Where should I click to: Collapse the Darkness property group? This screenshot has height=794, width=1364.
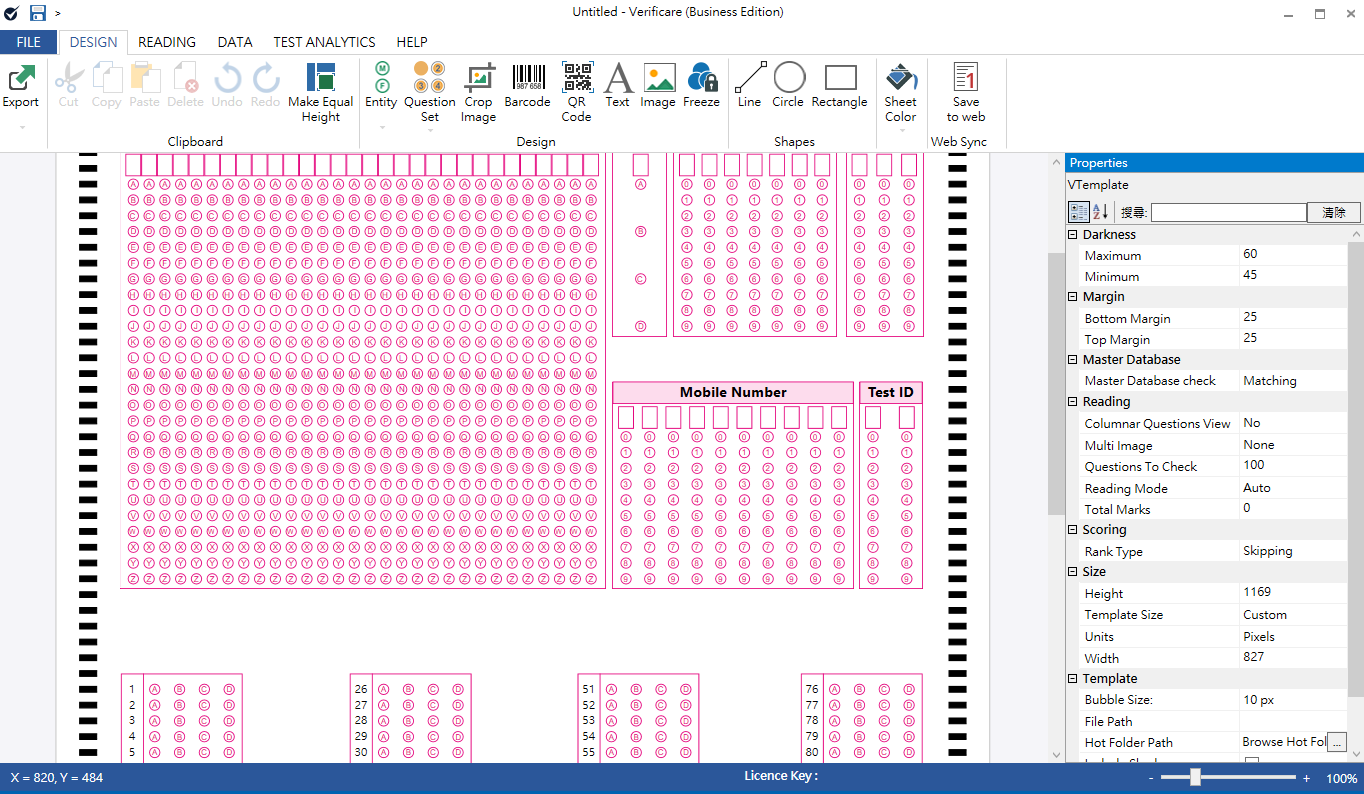point(1073,235)
